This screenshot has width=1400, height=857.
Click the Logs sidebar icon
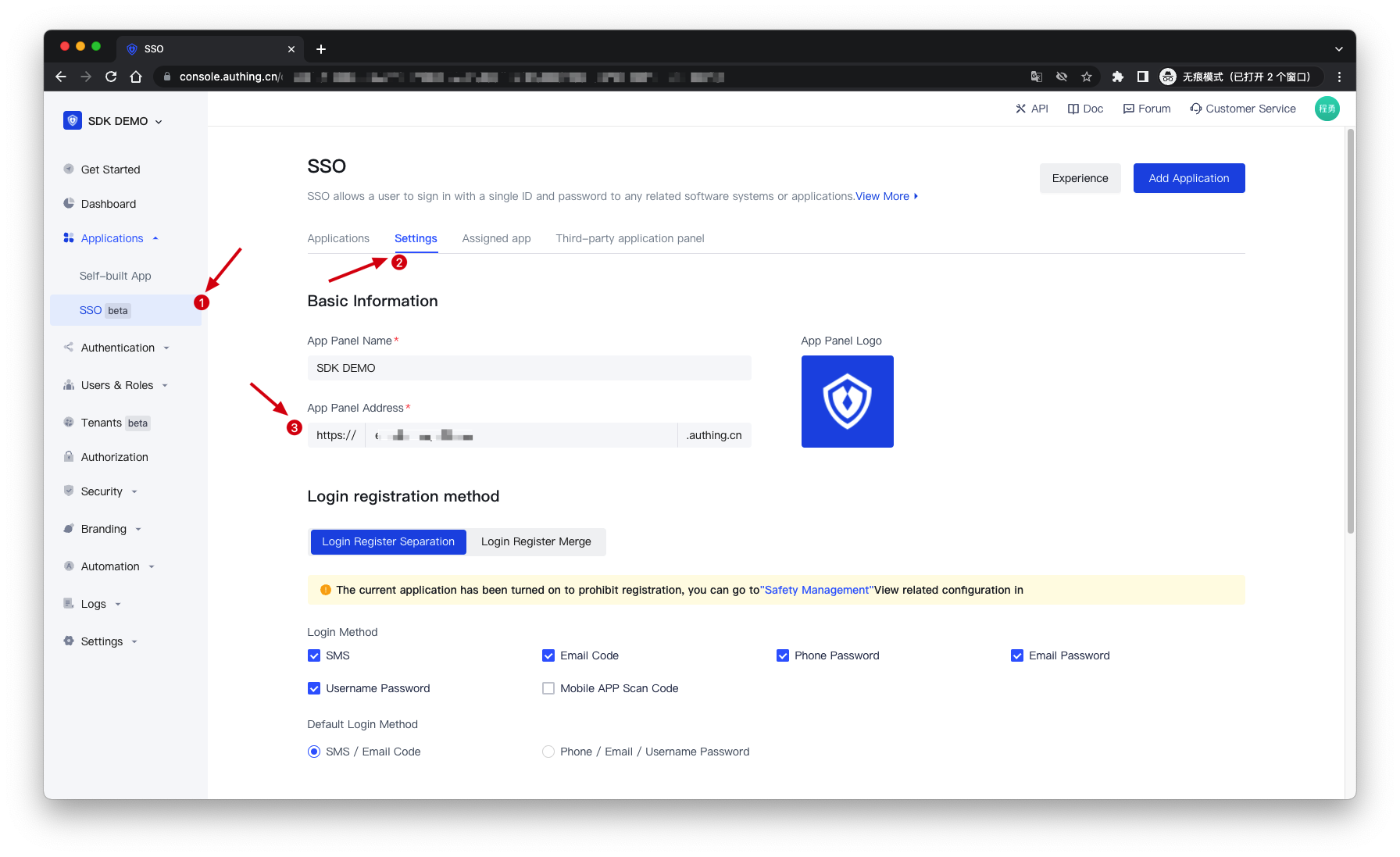pos(69,603)
